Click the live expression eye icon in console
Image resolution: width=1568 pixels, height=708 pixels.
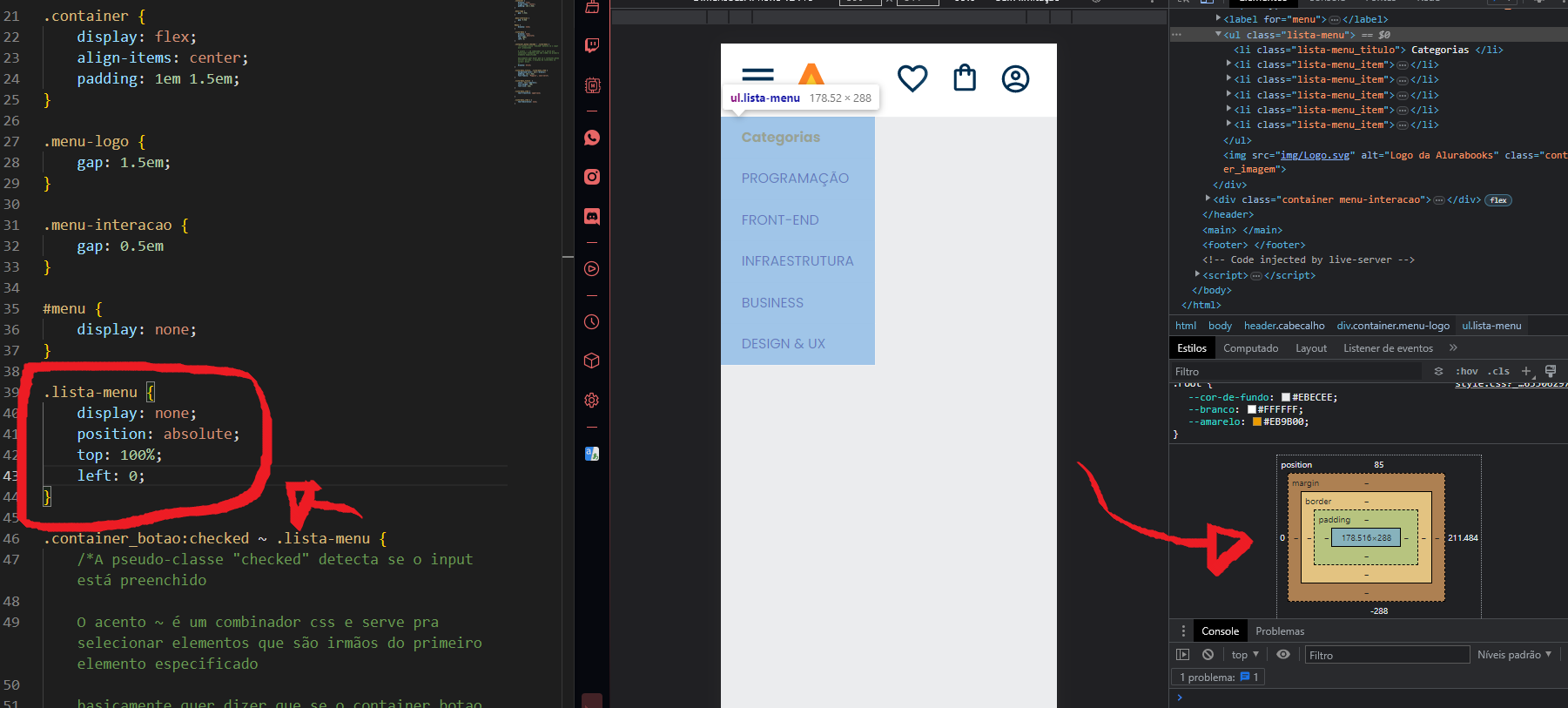point(1283,655)
